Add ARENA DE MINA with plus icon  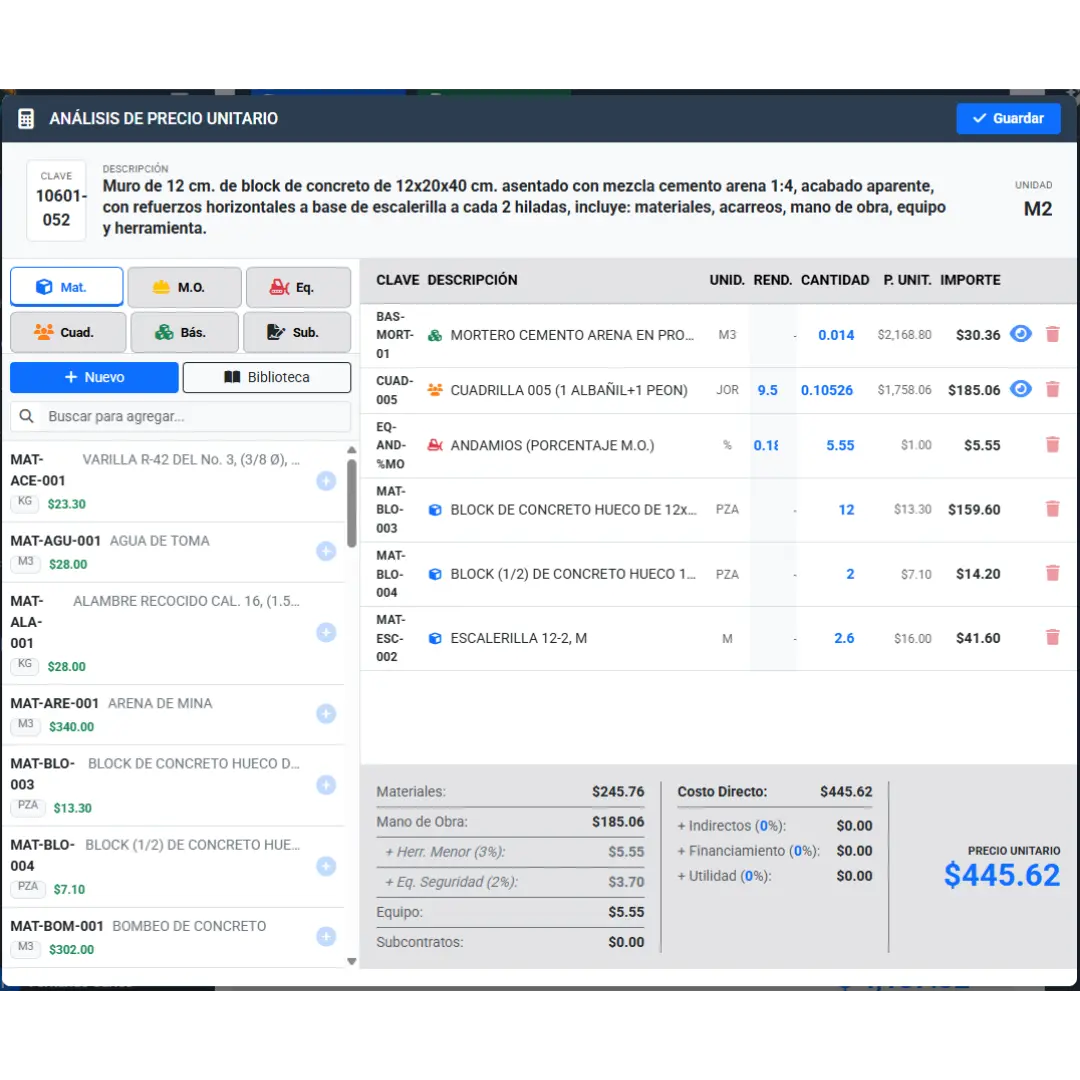[326, 714]
